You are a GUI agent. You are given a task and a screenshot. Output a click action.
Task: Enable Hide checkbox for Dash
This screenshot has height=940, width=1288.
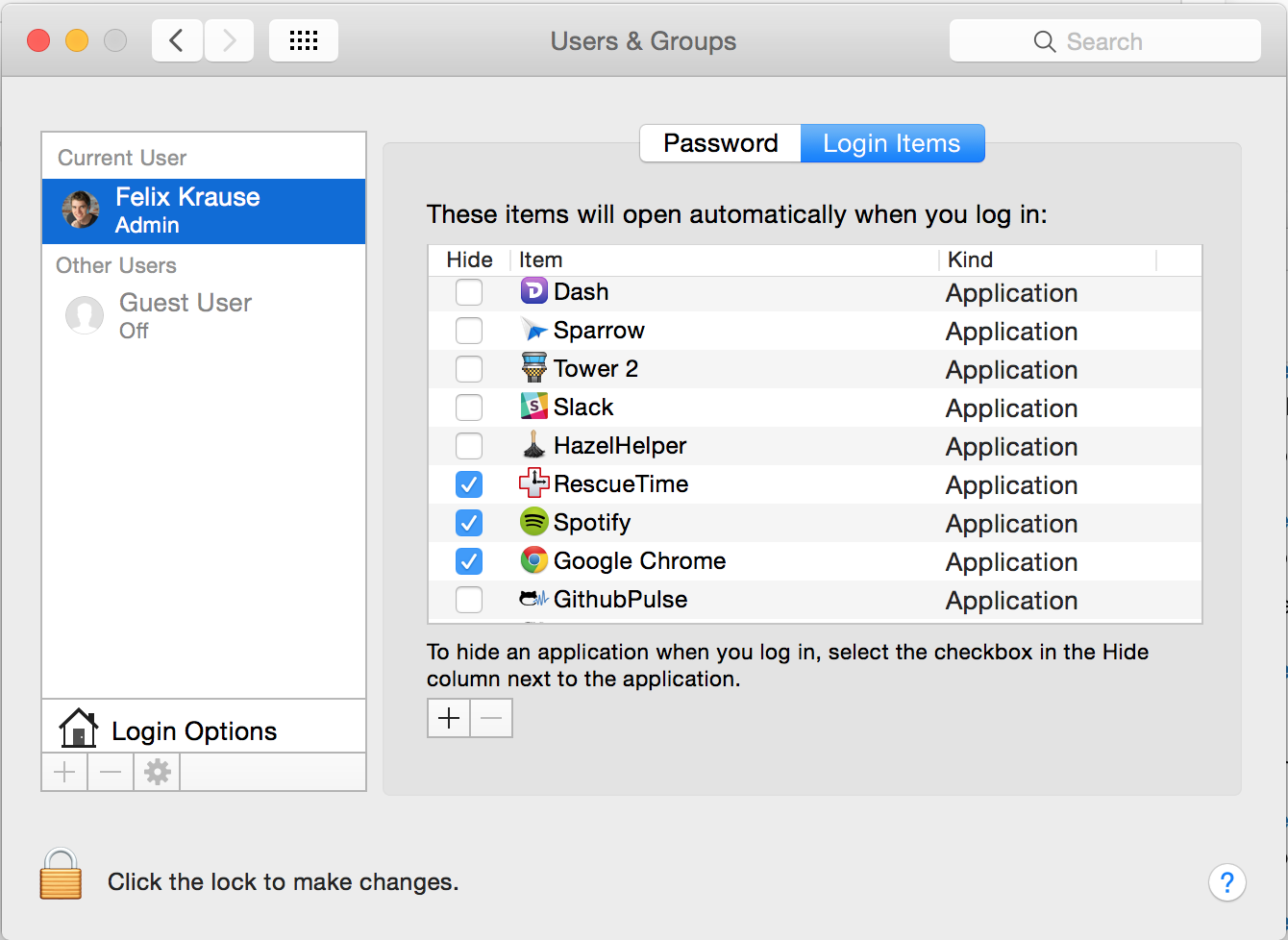point(469,291)
